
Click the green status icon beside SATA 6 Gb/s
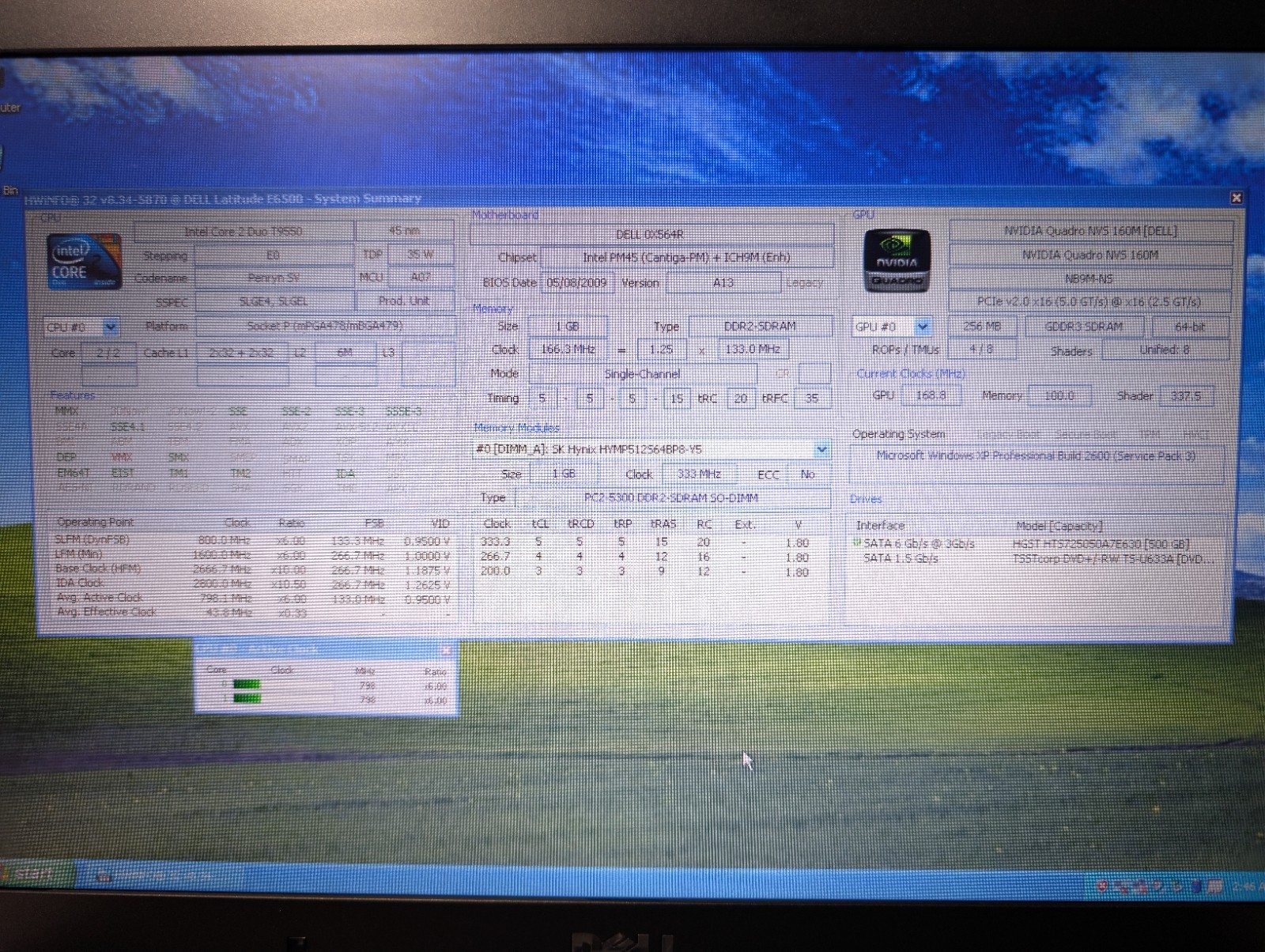[x=856, y=543]
